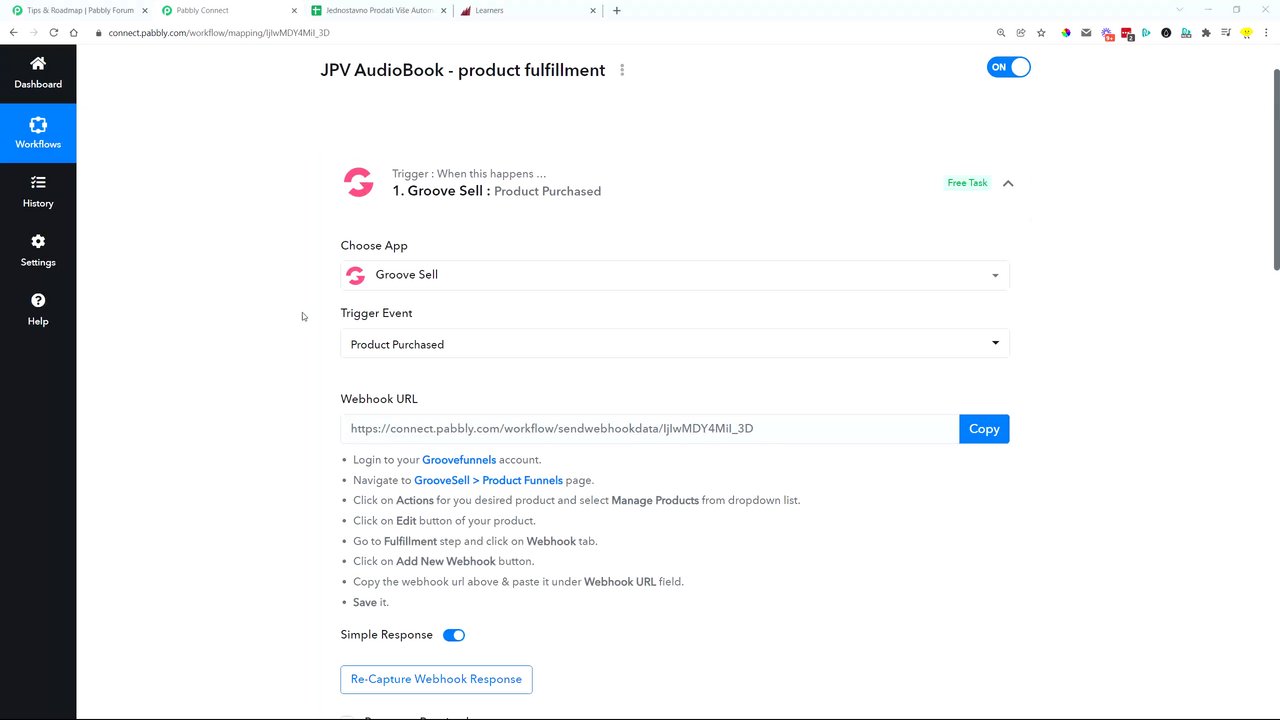Open the Workflows sidebar icon

38,125
